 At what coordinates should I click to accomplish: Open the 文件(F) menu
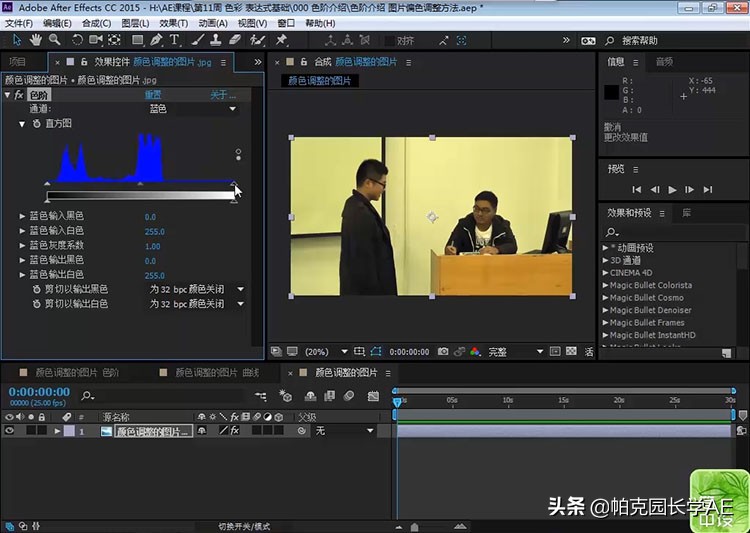(x=19, y=23)
